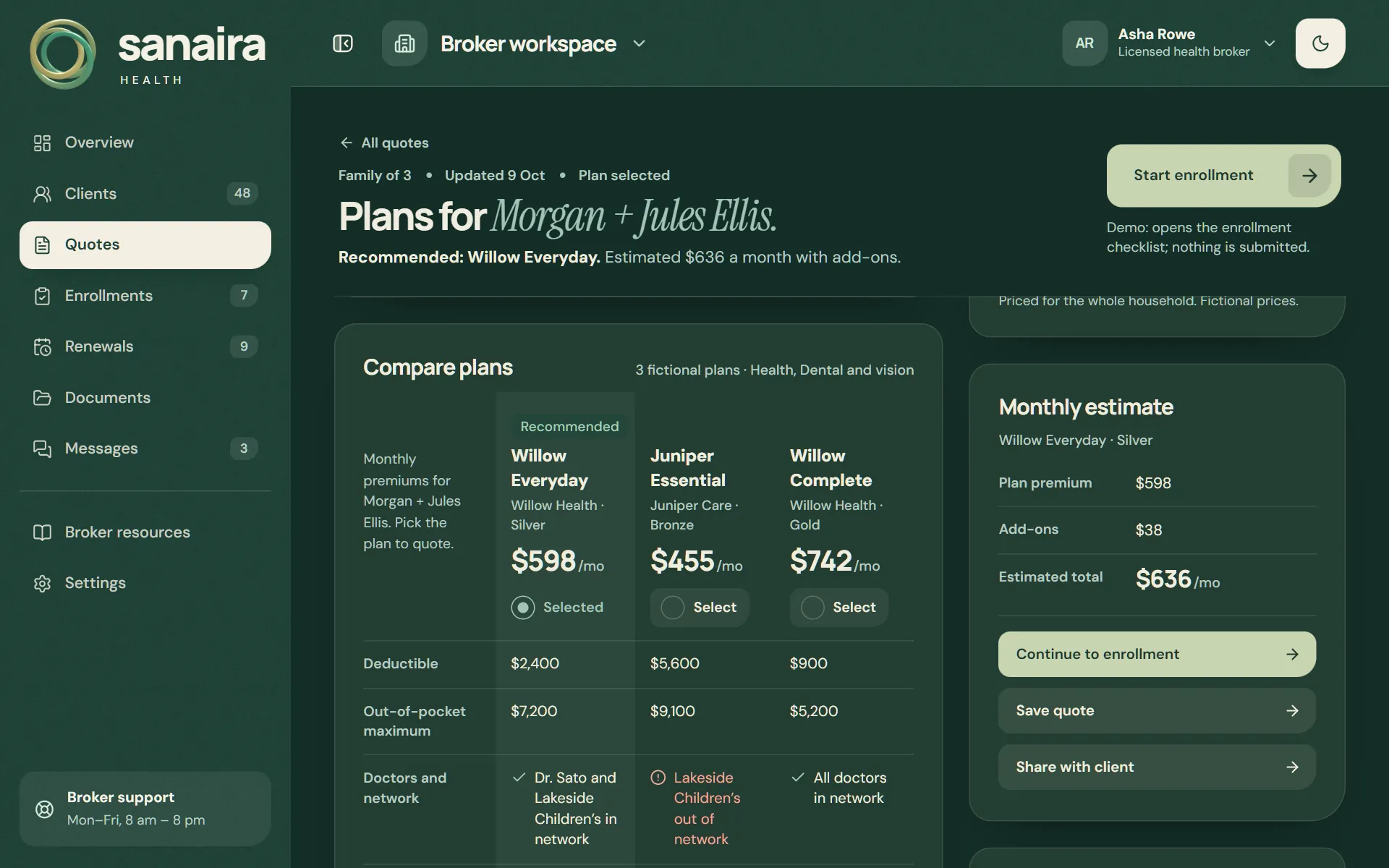1389x868 pixels.
Task: Click the Start enrollment arrow icon
Action: click(1309, 176)
